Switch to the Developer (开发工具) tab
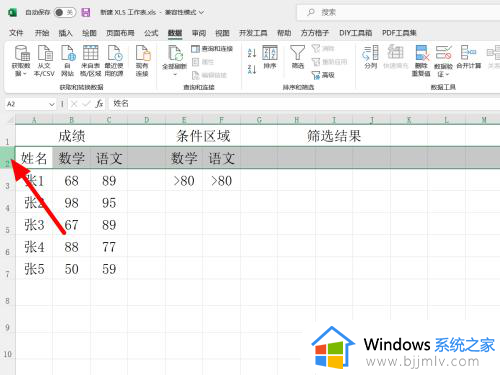500x375 pixels. coord(253,33)
